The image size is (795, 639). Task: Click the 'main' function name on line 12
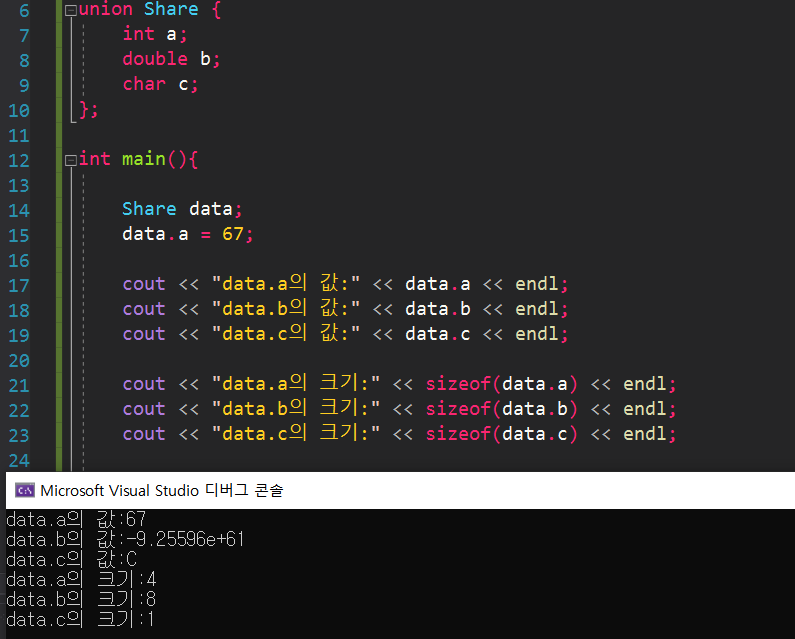pos(143,159)
